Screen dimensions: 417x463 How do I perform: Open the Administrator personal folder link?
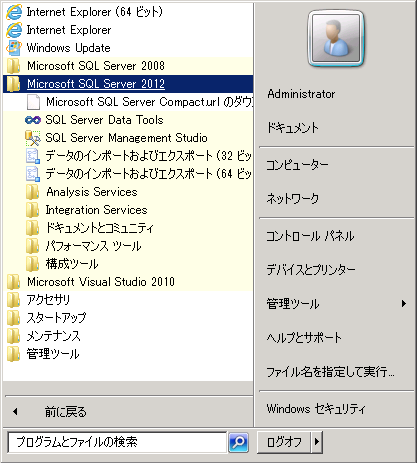point(301,94)
